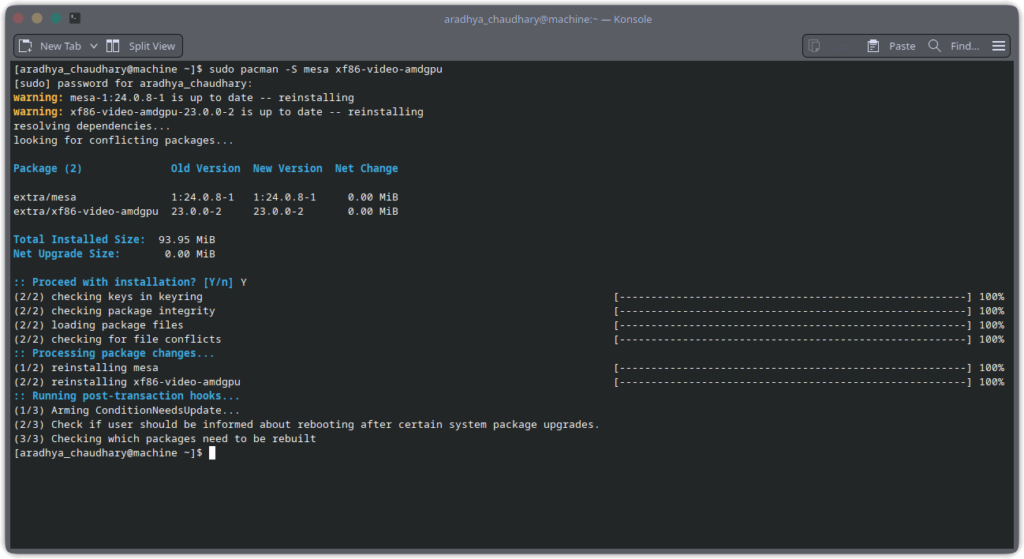1024x559 pixels.
Task: Click the 'Old Version' column header
Action: (x=205, y=168)
